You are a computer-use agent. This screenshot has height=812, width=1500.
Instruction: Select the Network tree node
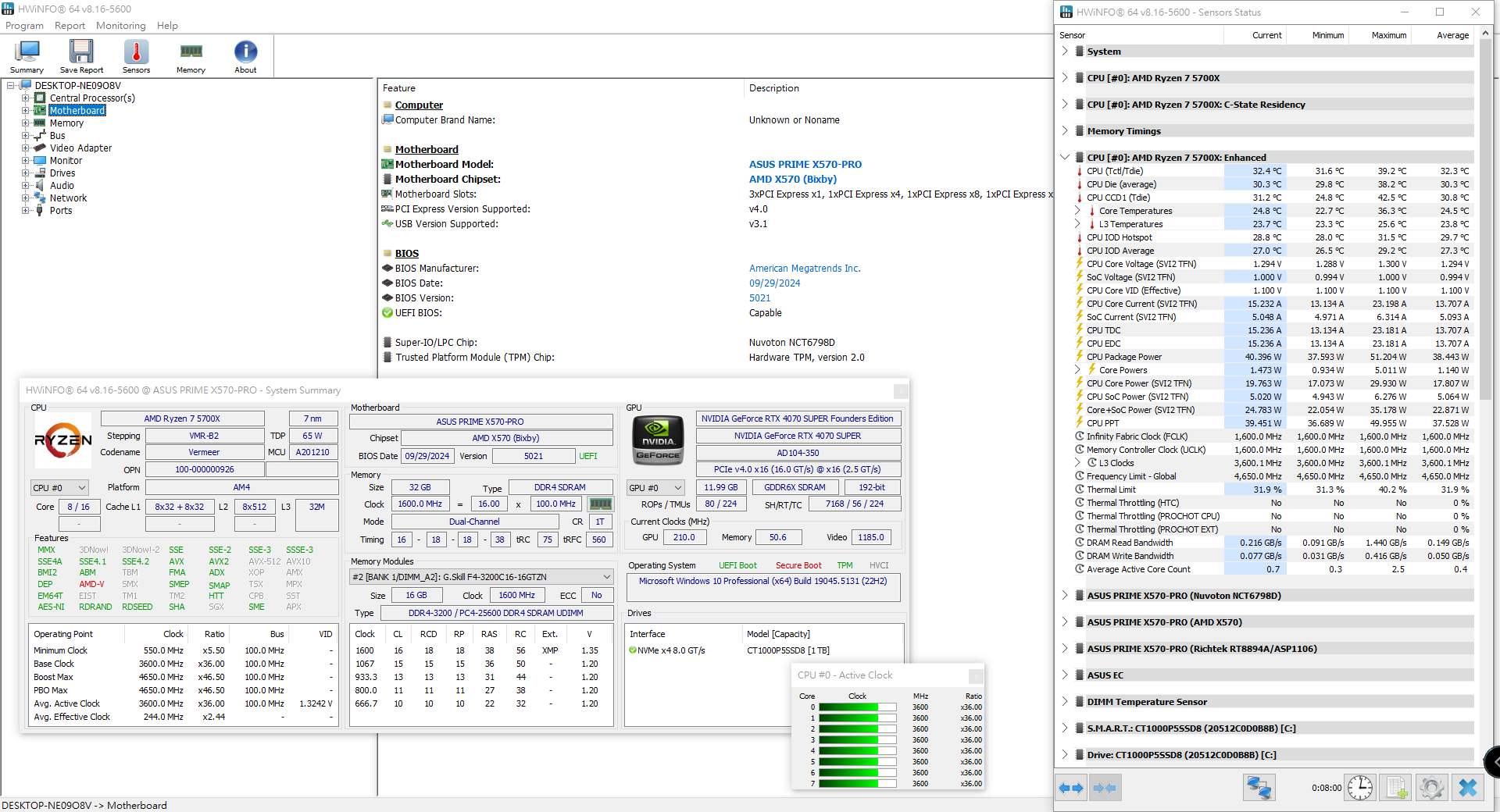click(68, 198)
